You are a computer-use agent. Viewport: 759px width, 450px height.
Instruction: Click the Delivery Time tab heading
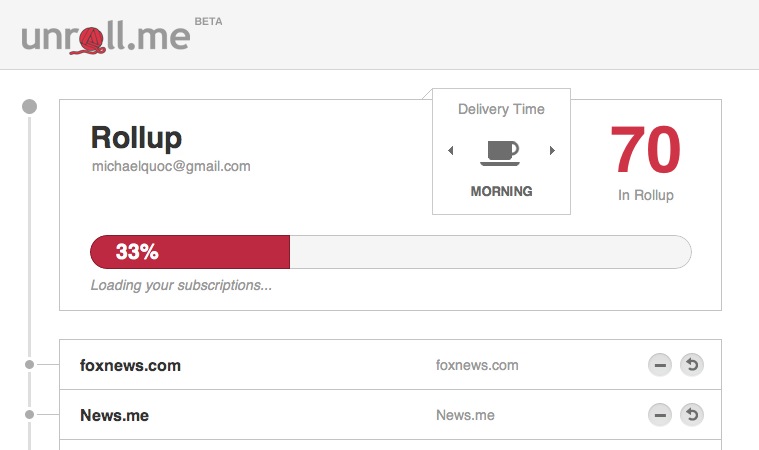(501, 109)
